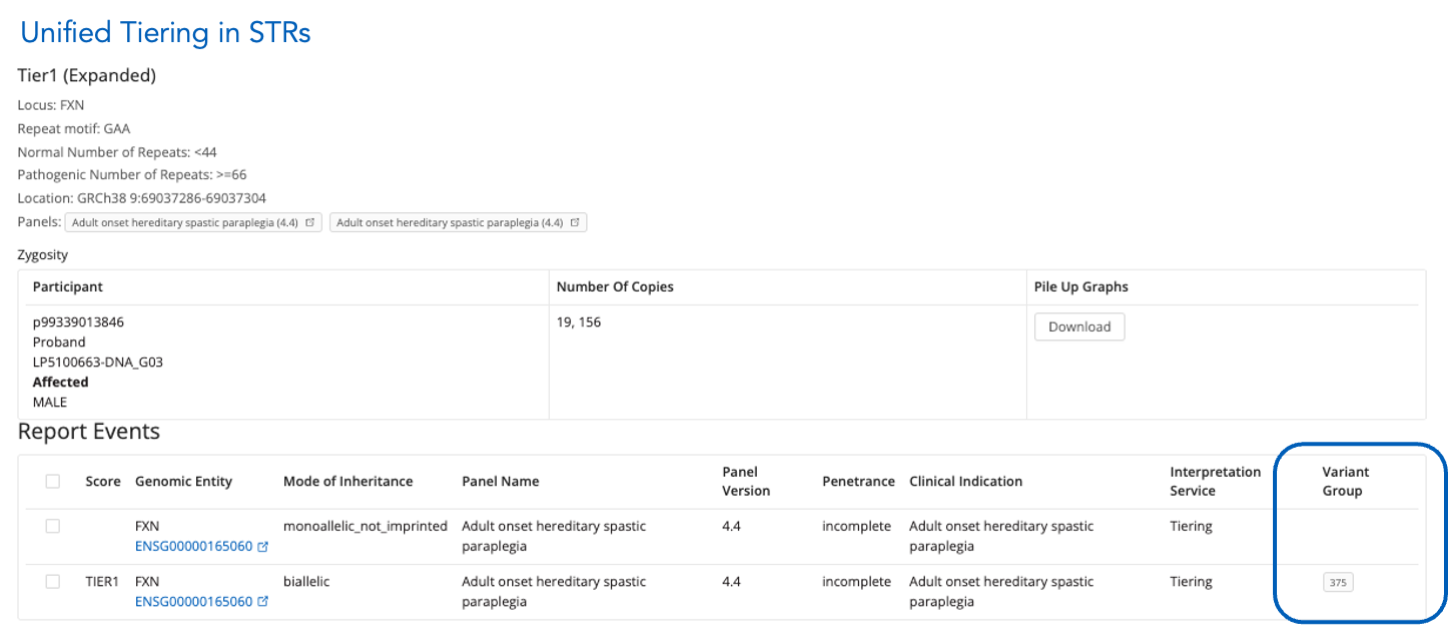Click the Interpretation Service column header
Viewport: 1450px width, 639px height.
click(x=1215, y=481)
